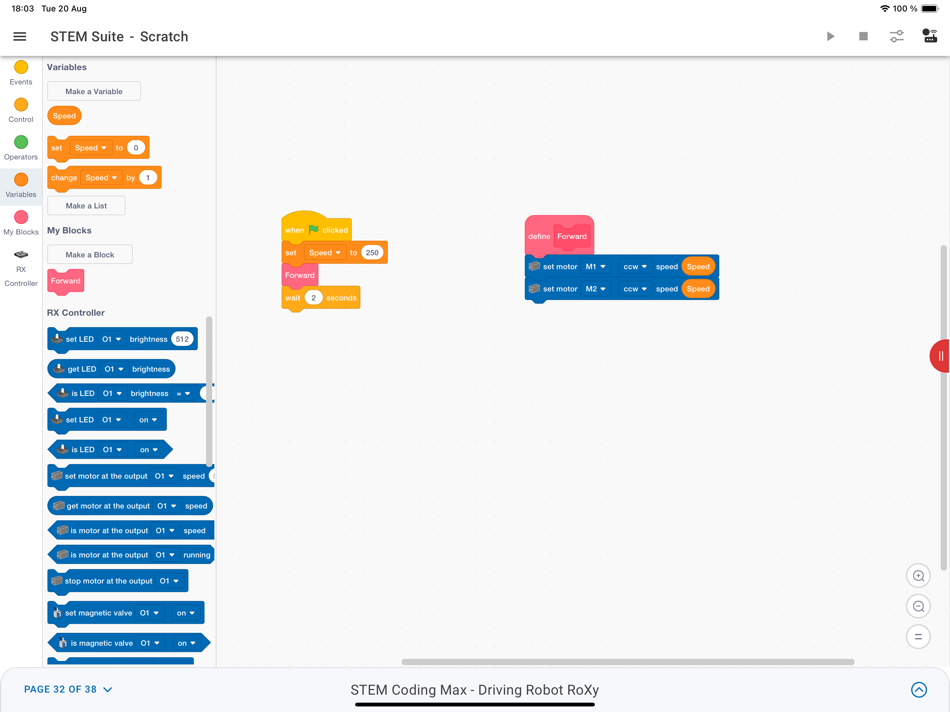This screenshot has height=712, width=950.
Task: Open Speed dropdown in palette set block
Action: pos(90,148)
